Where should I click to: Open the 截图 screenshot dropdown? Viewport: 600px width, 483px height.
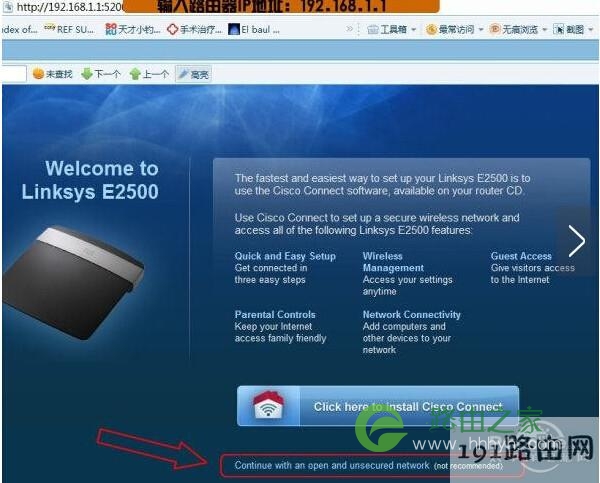click(x=573, y=29)
